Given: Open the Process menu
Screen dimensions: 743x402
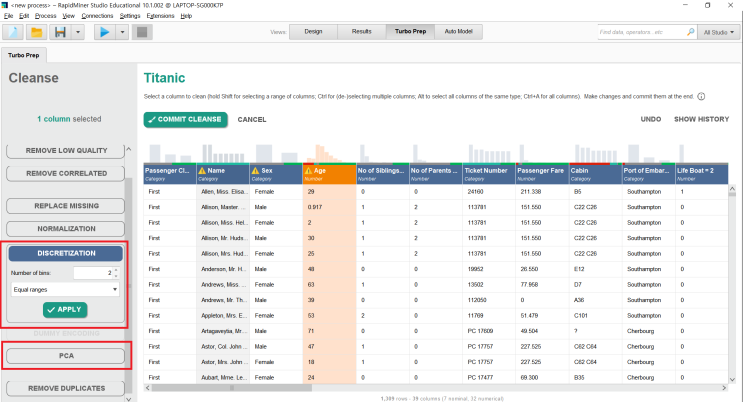Looking at the screenshot, I should pos(45,16).
